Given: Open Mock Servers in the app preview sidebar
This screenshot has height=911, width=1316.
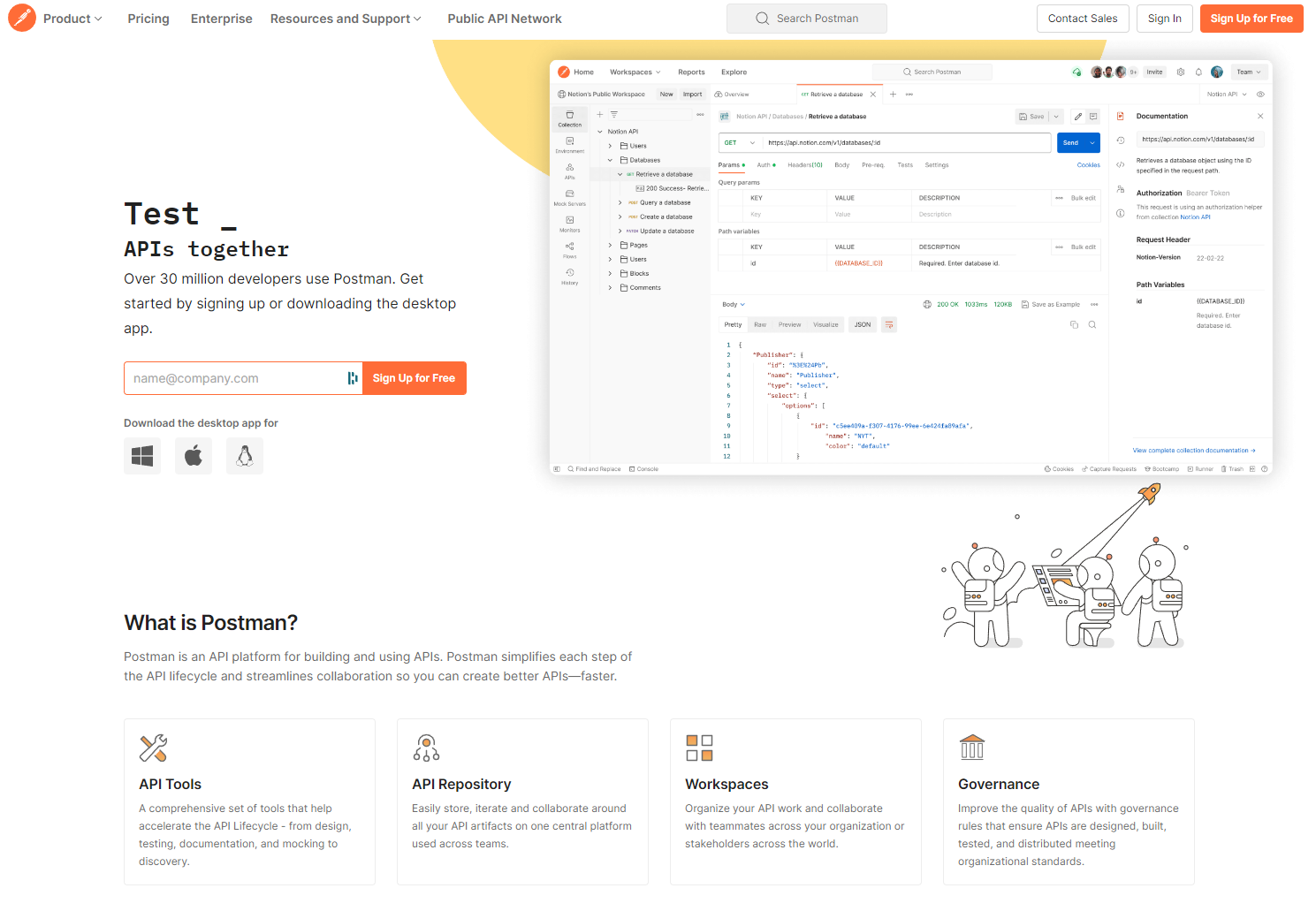Looking at the screenshot, I should click(570, 198).
